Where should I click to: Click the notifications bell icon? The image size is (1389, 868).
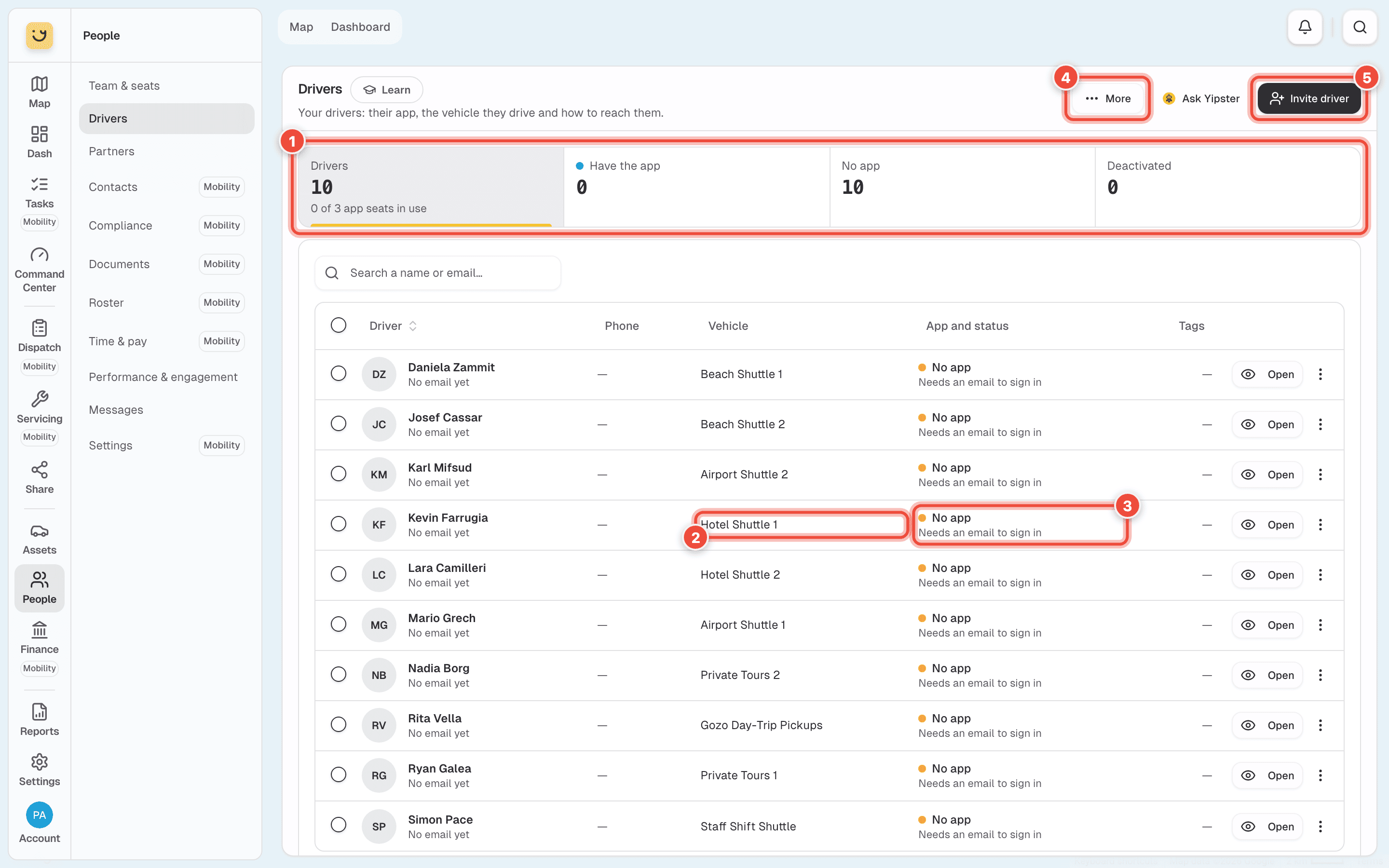[x=1305, y=27]
